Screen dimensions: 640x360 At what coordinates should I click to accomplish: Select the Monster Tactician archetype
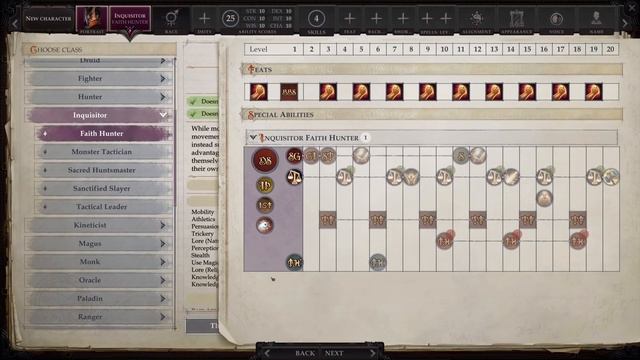102,152
